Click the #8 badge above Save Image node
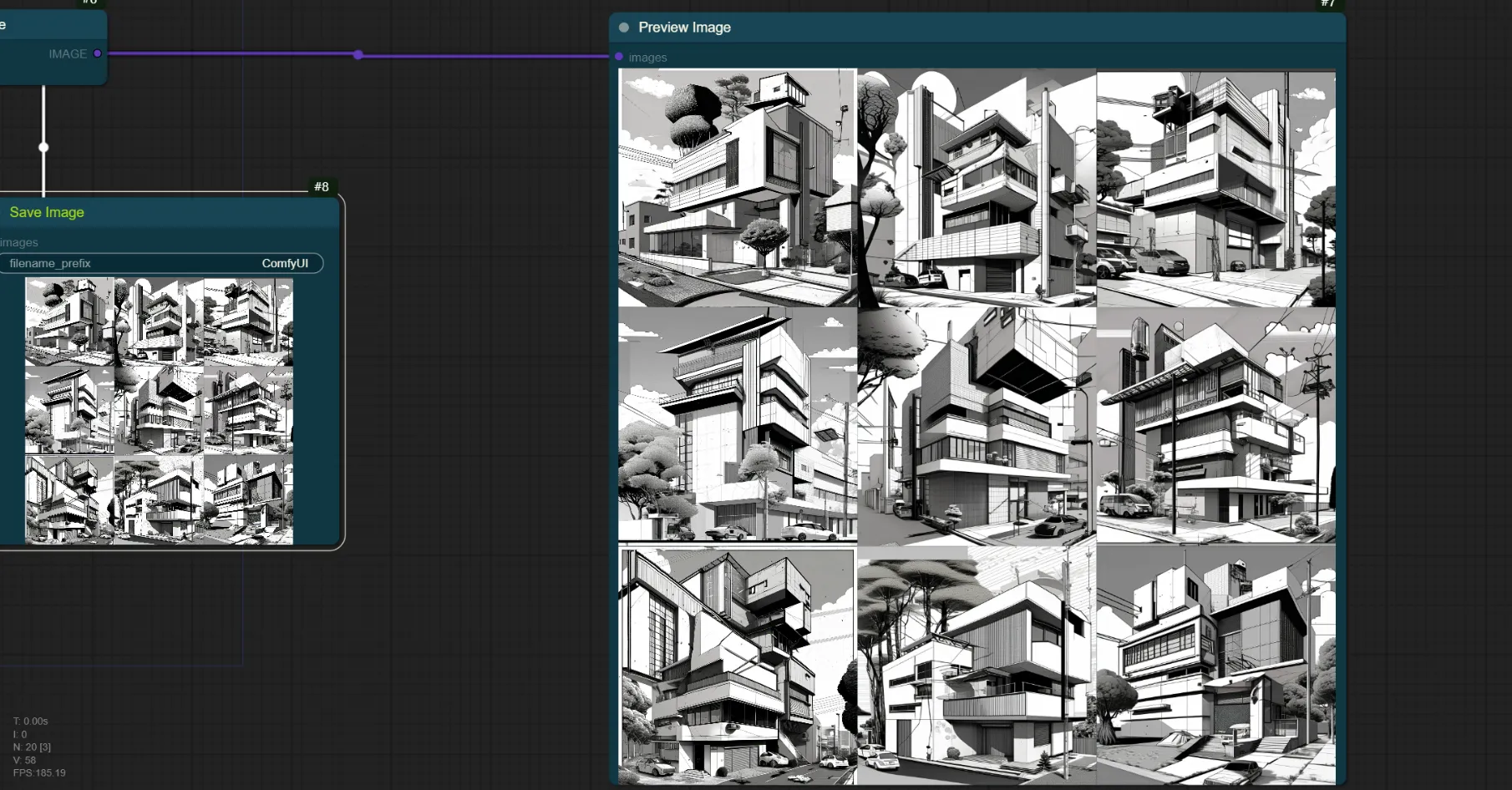The width and height of the screenshot is (1512, 790). (322, 187)
